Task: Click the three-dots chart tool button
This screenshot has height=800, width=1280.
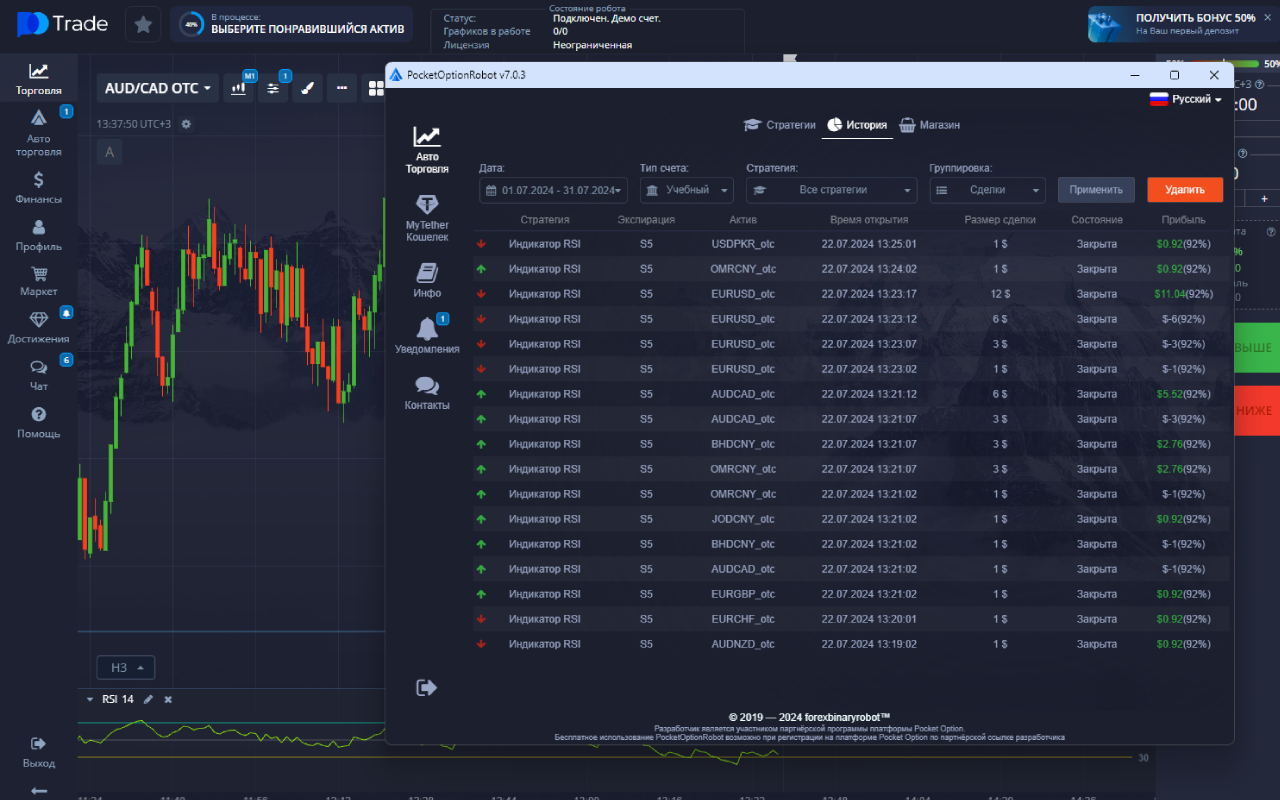Action: (342, 88)
